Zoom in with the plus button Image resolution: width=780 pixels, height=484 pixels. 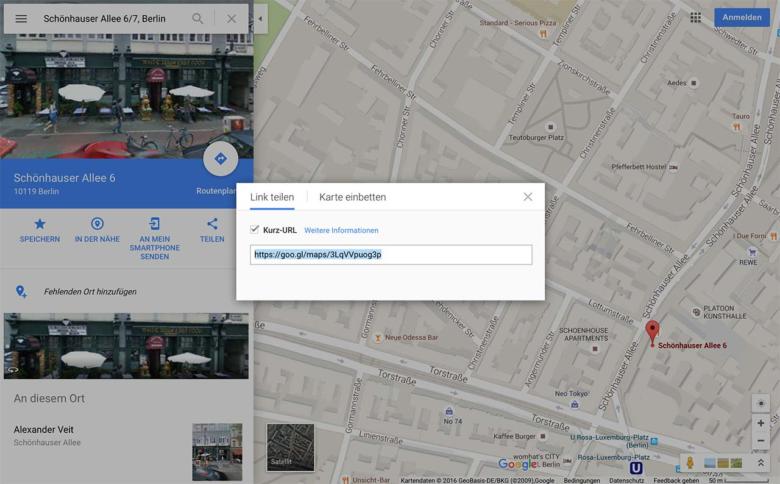[760, 423]
